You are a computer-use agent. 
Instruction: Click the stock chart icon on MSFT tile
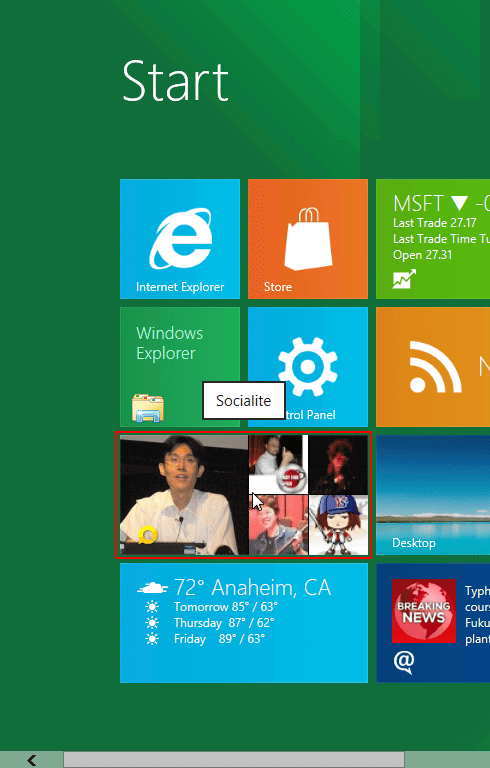click(404, 279)
